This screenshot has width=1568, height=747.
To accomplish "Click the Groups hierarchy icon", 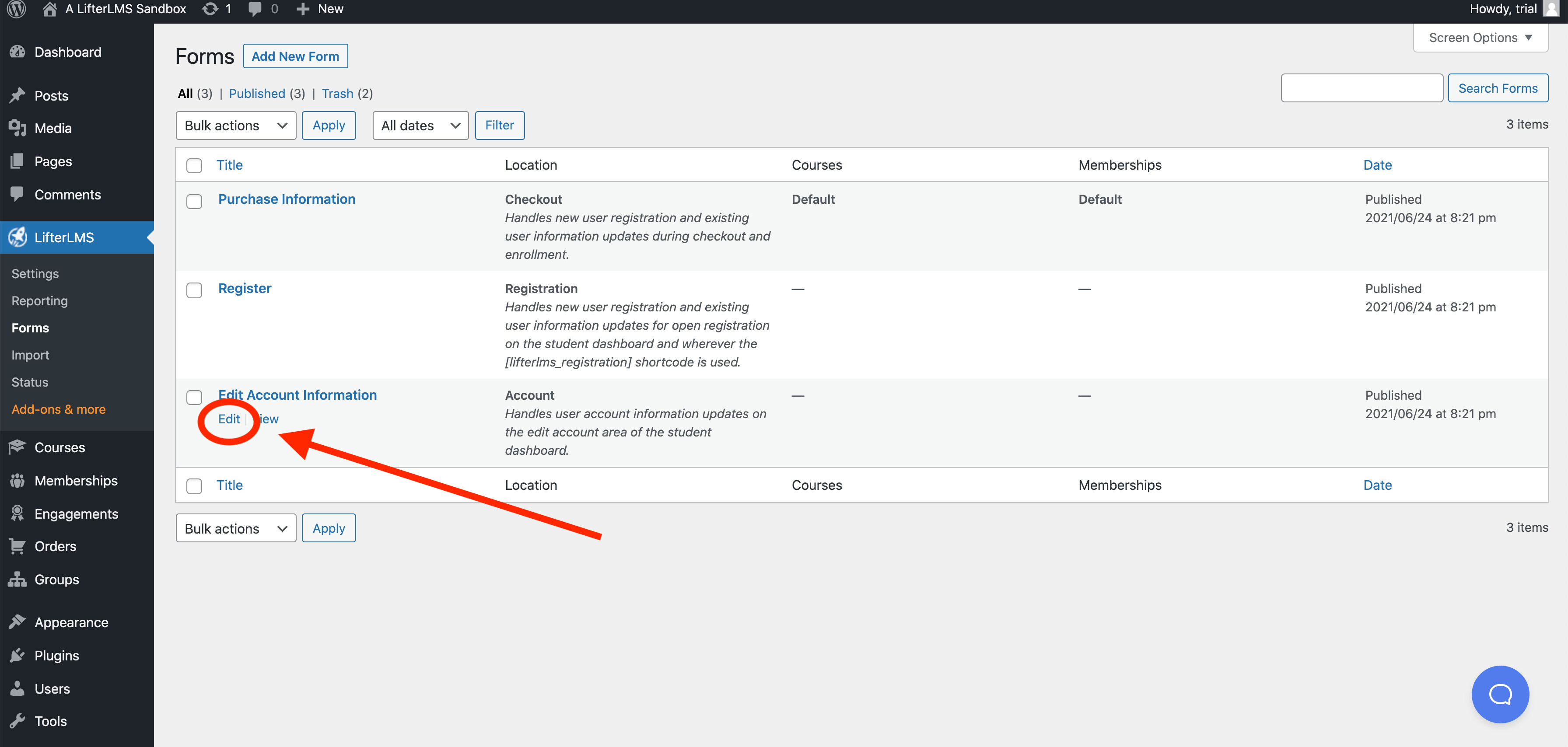I will click(x=17, y=579).
